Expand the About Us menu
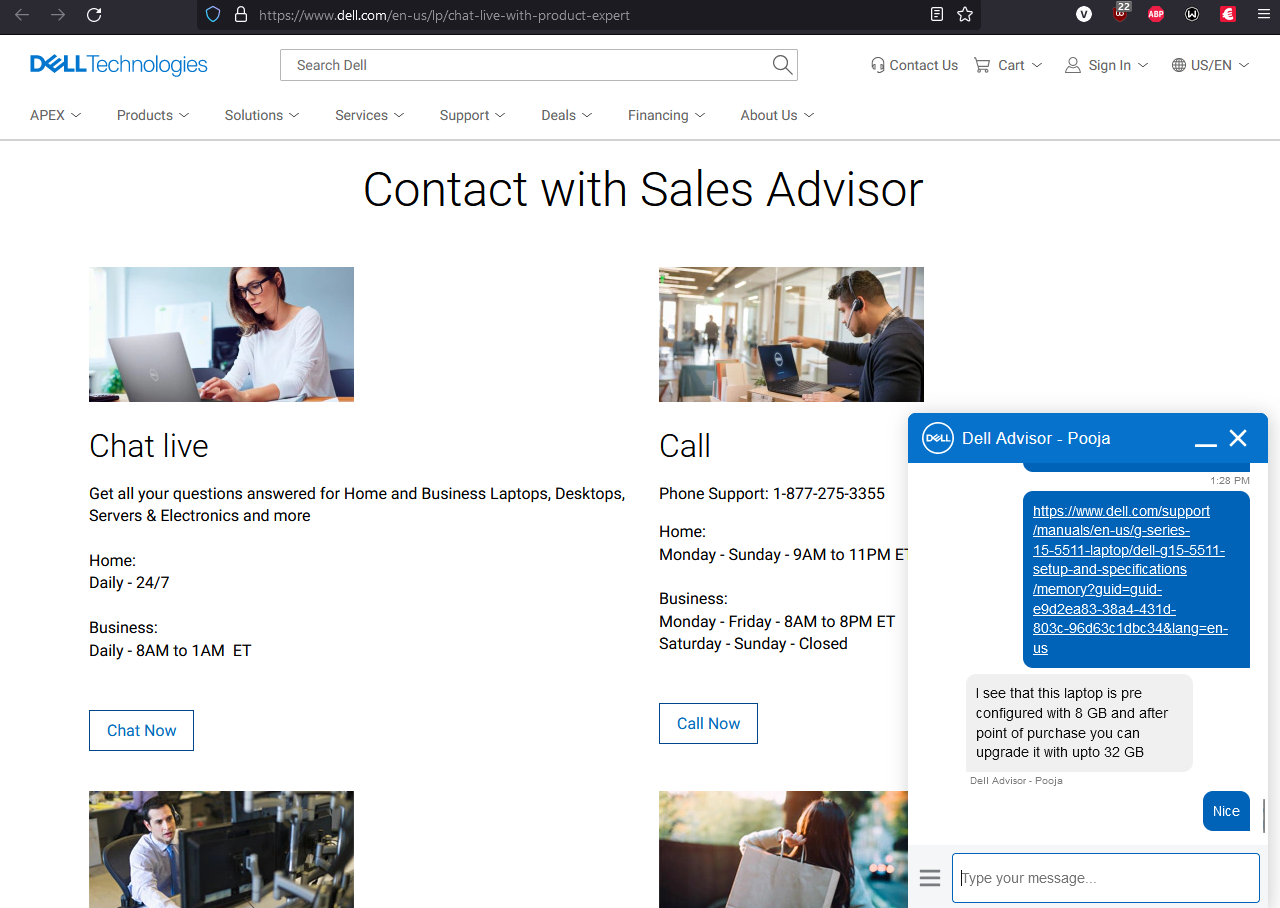Image resolution: width=1280 pixels, height=908 pixels. click(778, 115)
